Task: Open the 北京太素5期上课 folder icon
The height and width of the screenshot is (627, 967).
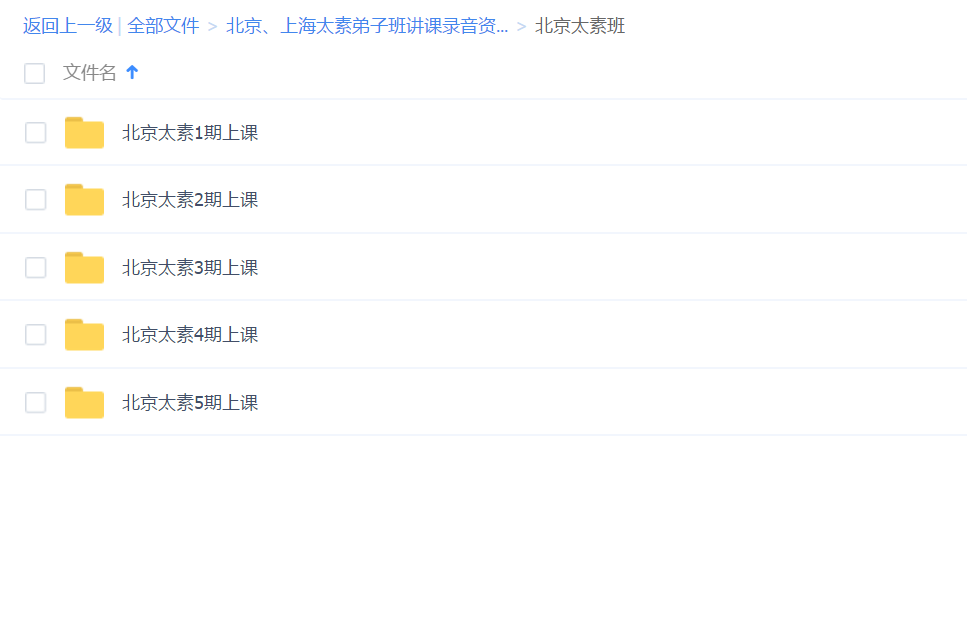Action: pyautogui.click(x=84, y=403)
